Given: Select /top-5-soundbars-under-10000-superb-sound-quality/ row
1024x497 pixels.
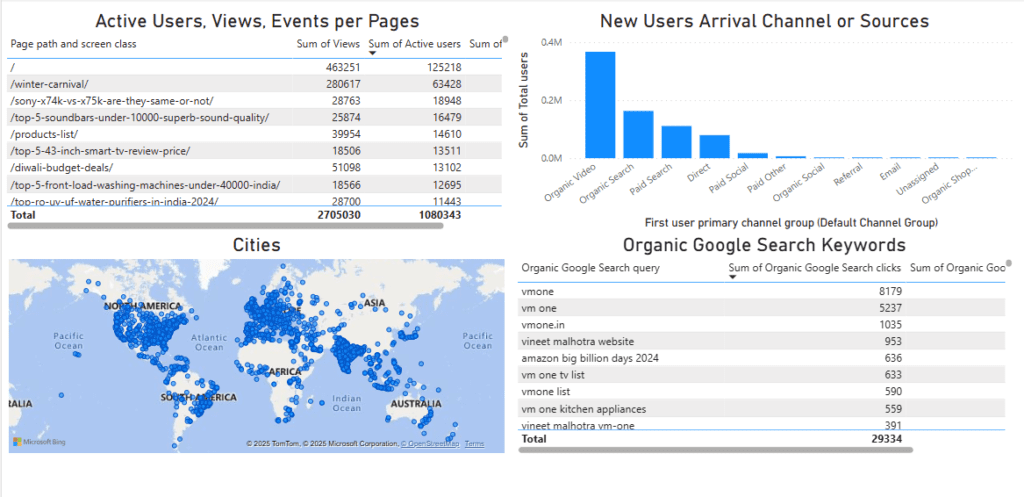Looking at the screenshot, I should click(x=255, y=118).
